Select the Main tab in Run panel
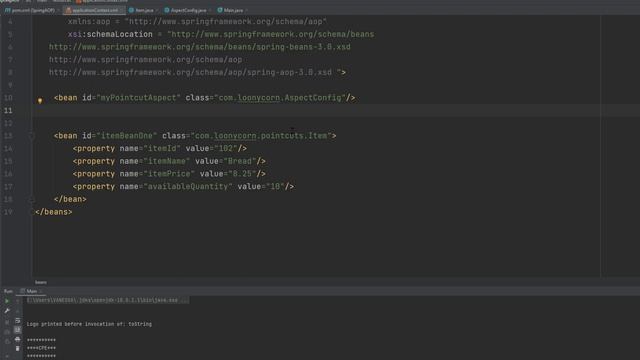This screenshot has height=360, width=640. coord(31,291)
